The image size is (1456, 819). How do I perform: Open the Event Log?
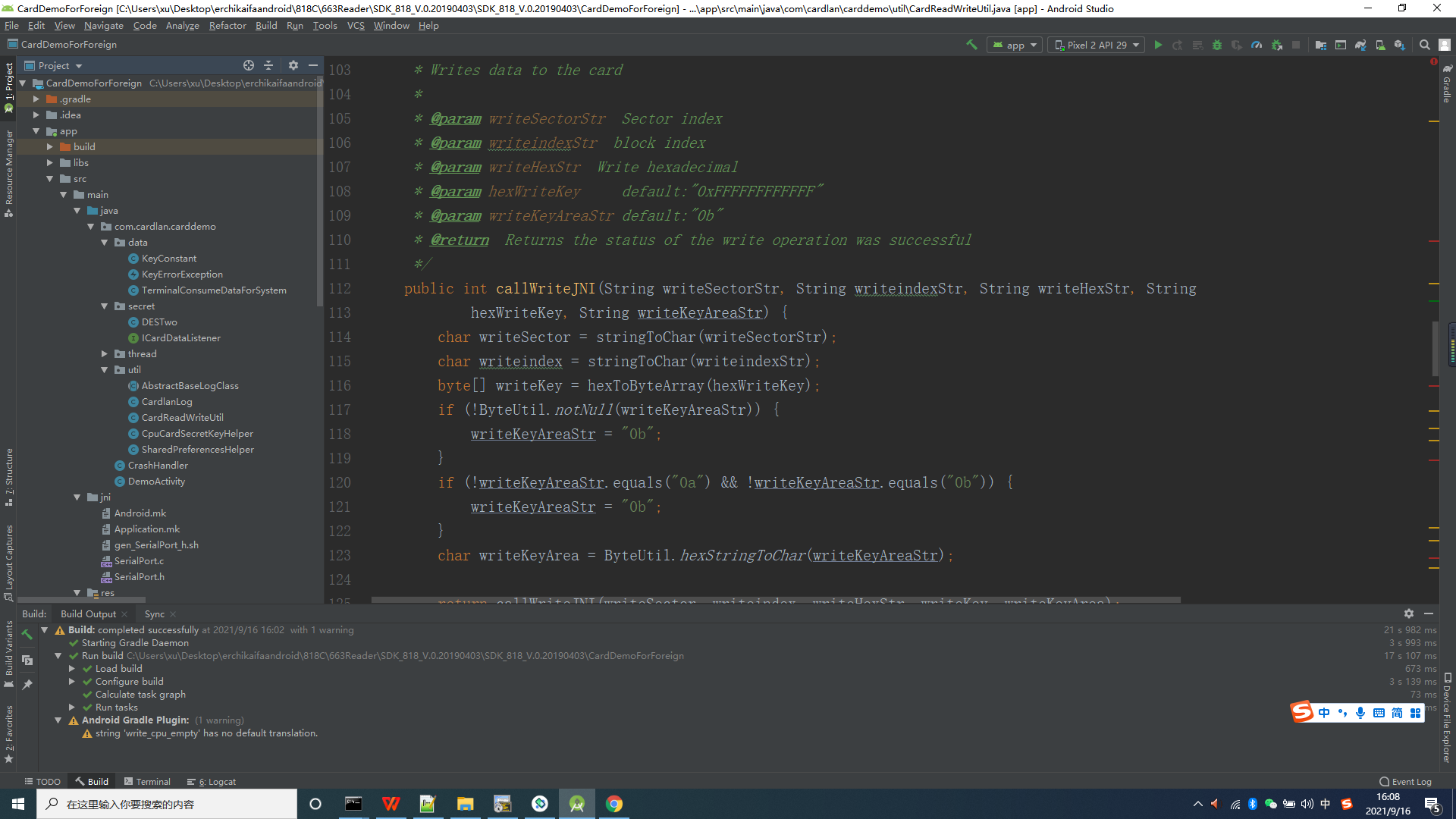1405,781
